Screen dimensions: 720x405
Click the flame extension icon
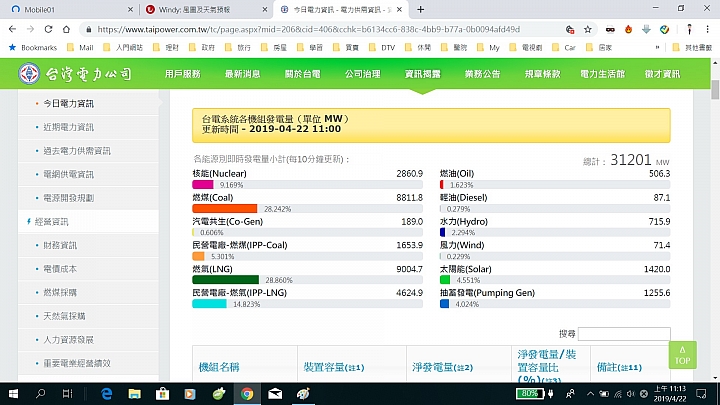pos(628,29)
